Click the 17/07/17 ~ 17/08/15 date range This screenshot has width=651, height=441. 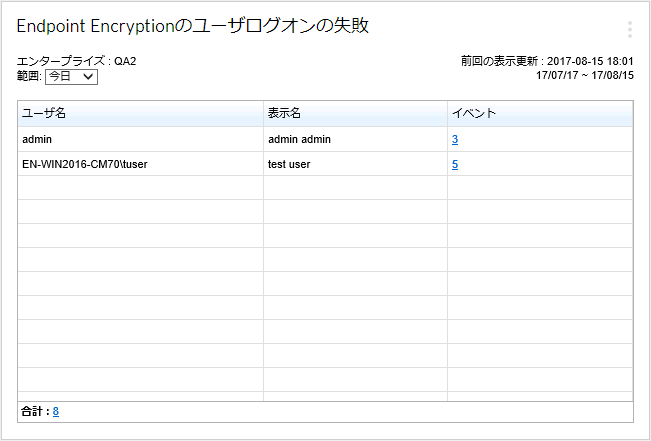click(584, 75)
